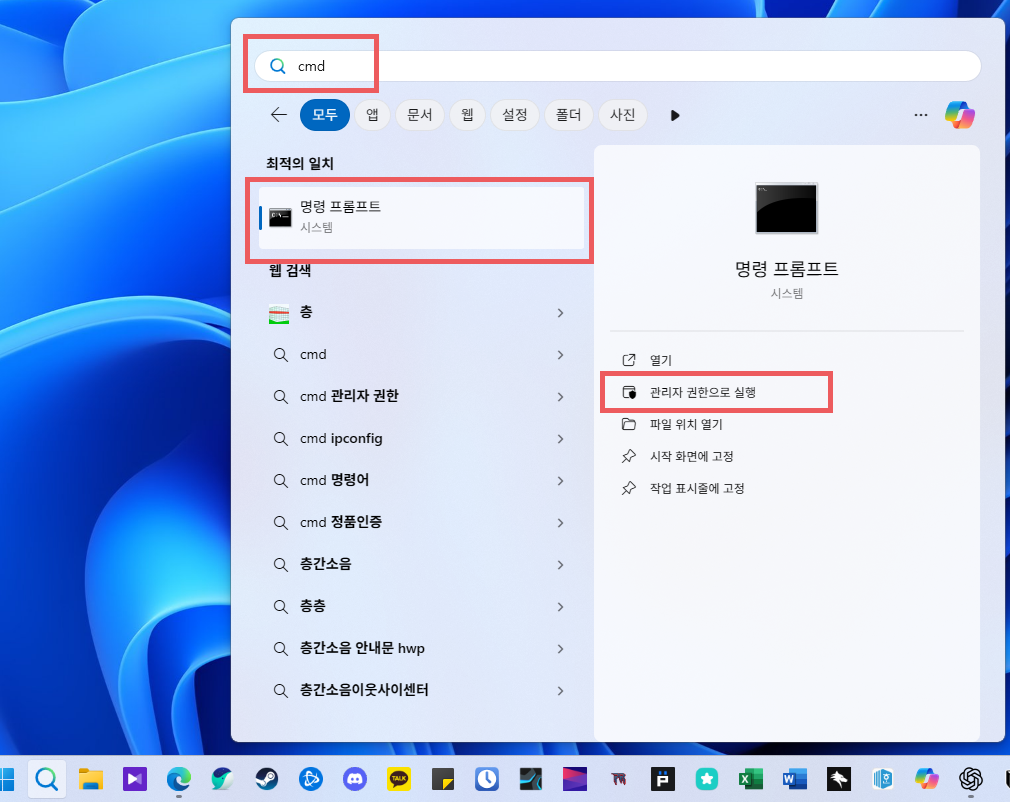Open Copilot from search panel header
This screenshot has width=1010, height=802.
pos(960,115)
